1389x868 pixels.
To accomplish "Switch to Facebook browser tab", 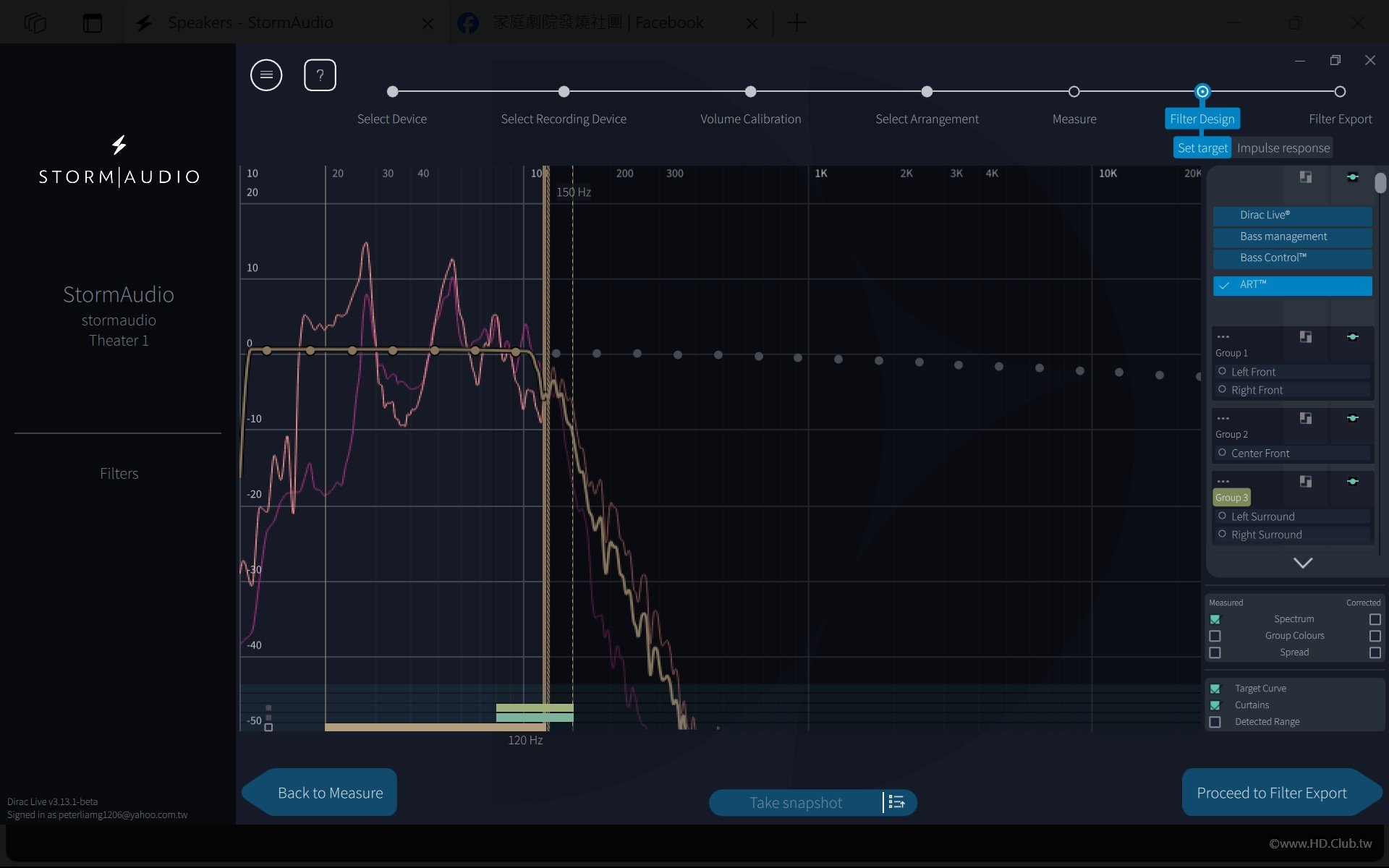I will point(598,23).
